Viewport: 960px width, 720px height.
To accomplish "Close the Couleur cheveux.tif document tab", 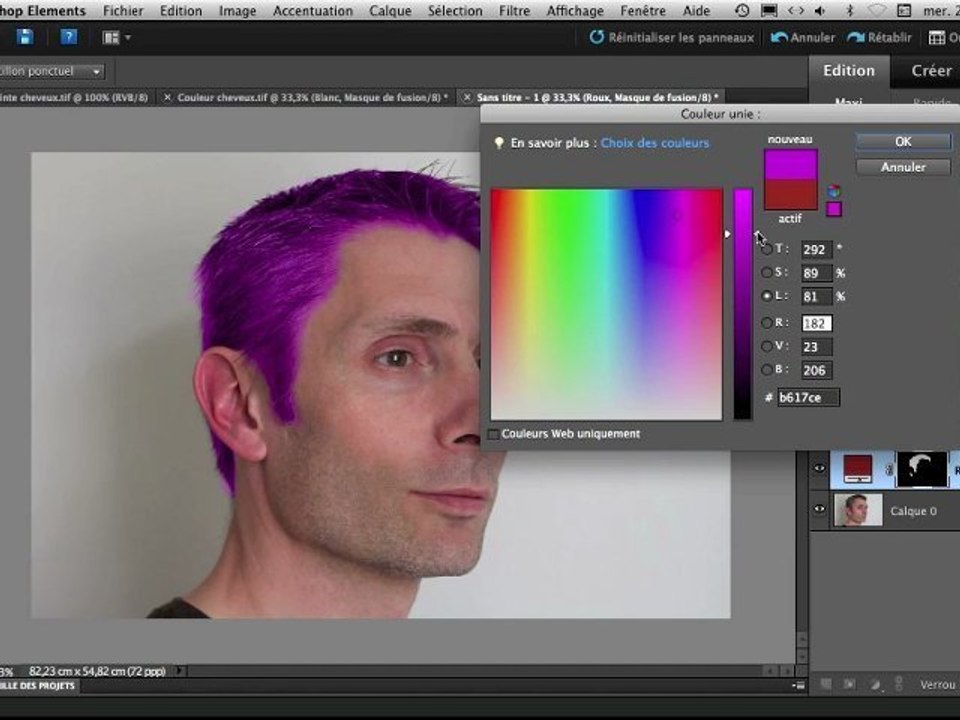I will click(x=167, y=97).
